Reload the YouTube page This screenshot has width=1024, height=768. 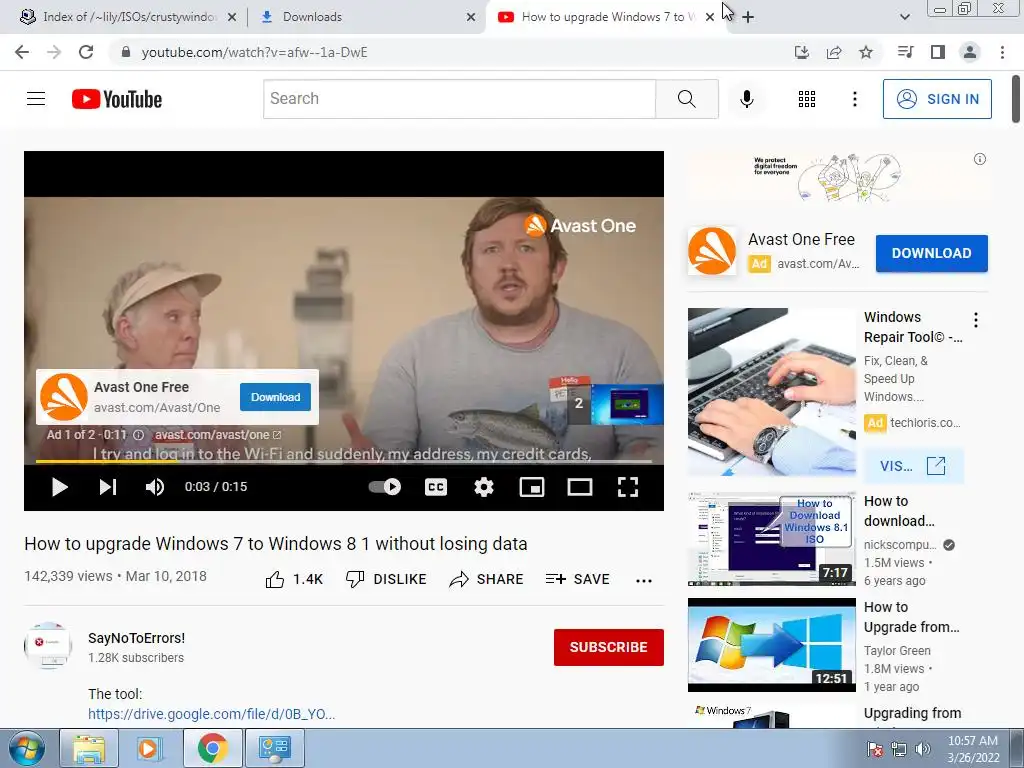[86, 52]
